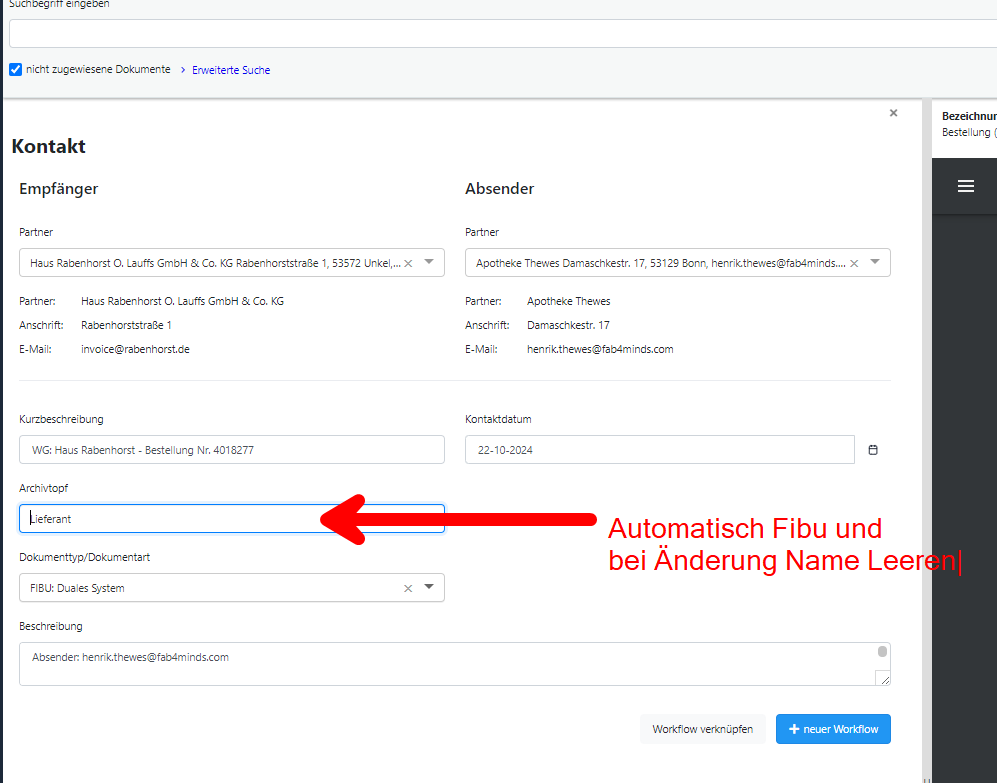Click the Workflow verknüpfen button
This screenshot has height=783, width=997.
point(702,729)
